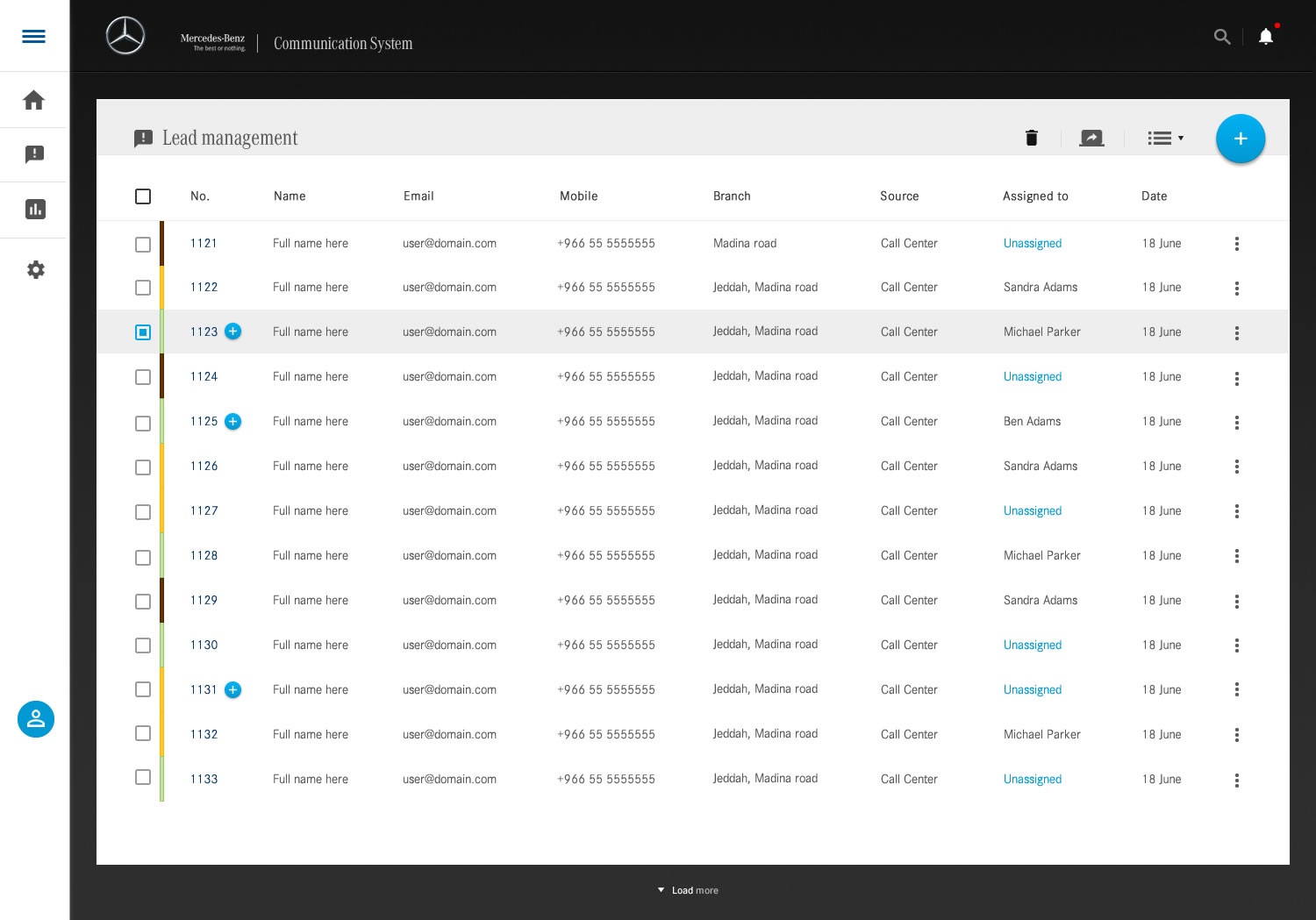Open more options for lead 1121

[x=1237, y=244]
